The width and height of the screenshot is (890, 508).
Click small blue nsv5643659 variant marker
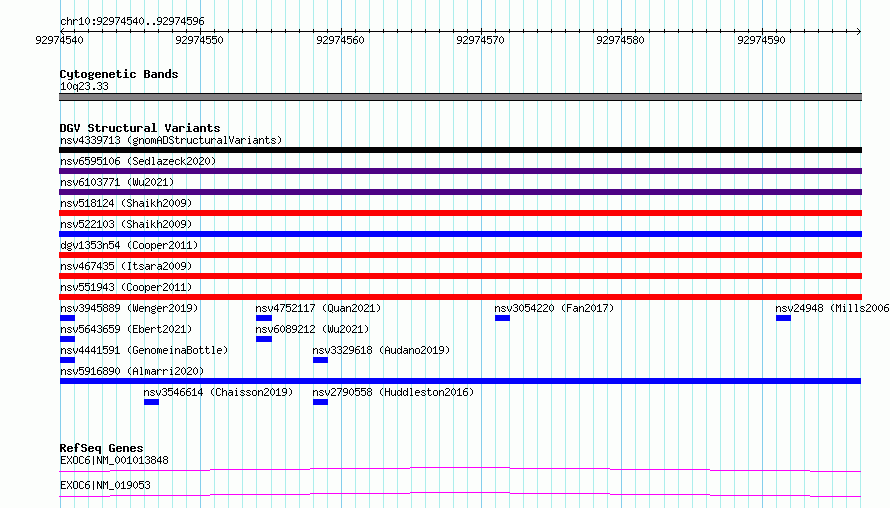click(68, 339)
